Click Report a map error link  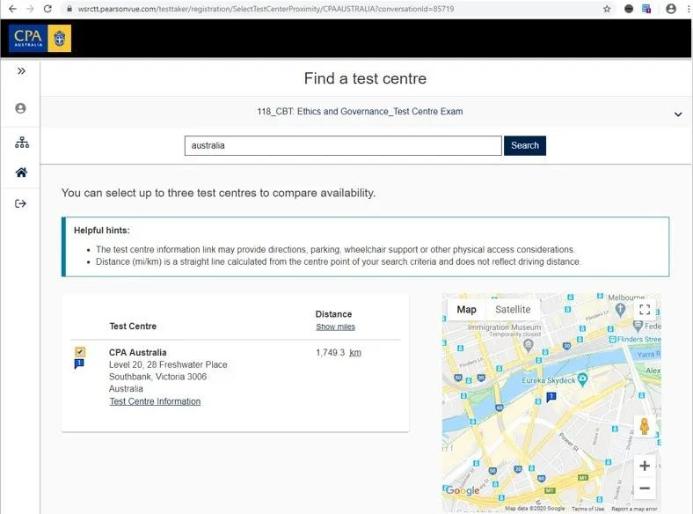(x=634, y=509)
